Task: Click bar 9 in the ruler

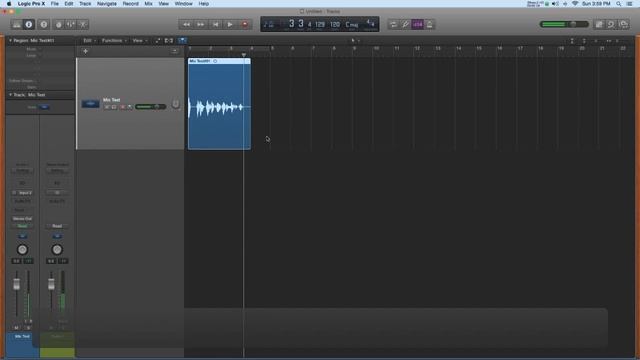Action: pyautogui.click(x=354, y=48)
